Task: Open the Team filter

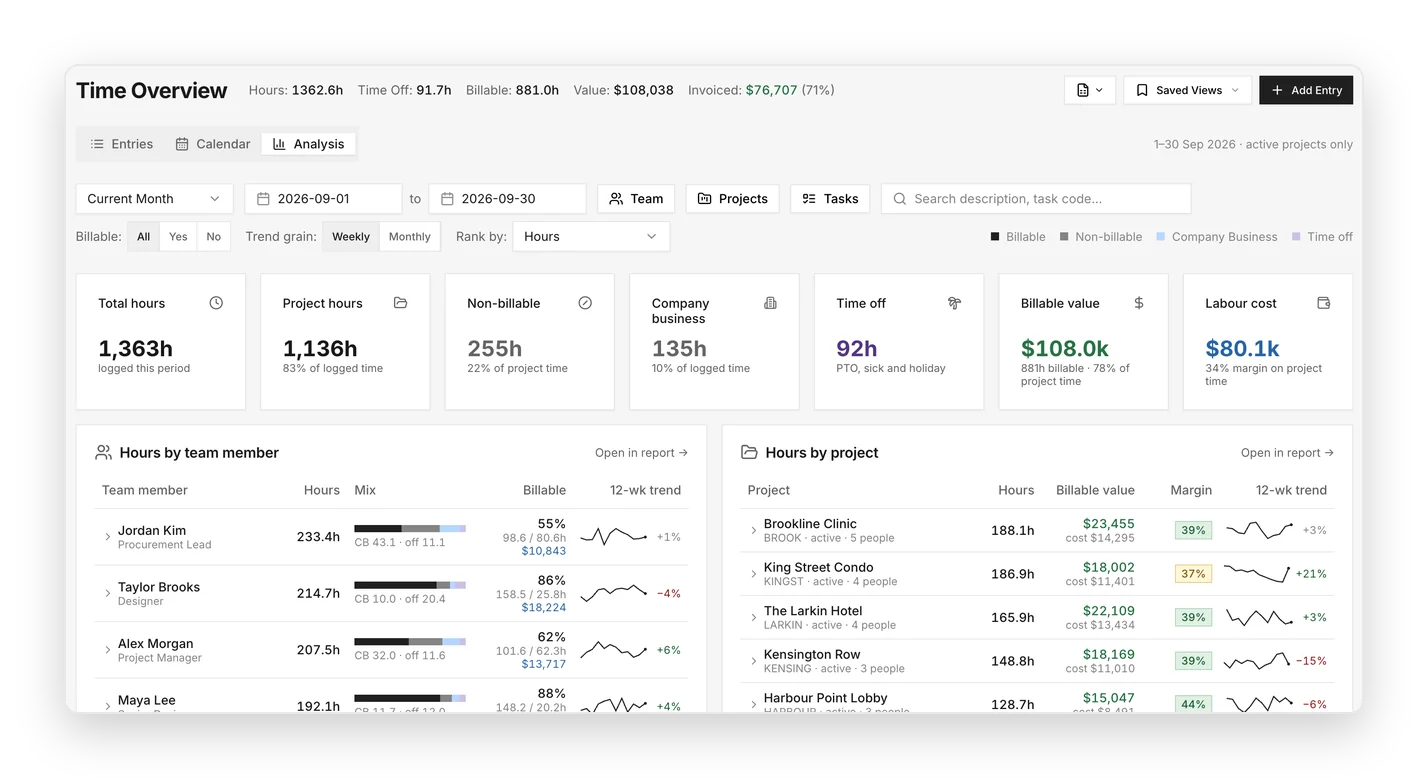Action: pyautogui.click(x=636, y=199)
